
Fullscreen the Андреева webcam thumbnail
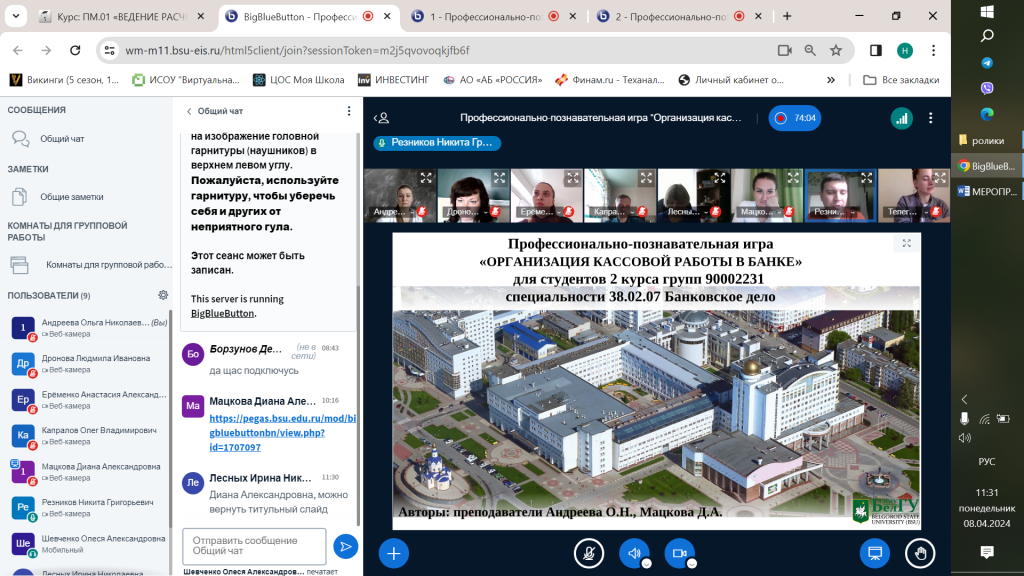(x=426, y=178)
